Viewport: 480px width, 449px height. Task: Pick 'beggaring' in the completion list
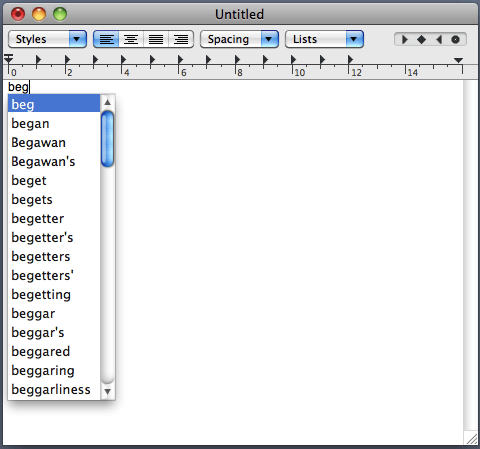pos(54,370)
